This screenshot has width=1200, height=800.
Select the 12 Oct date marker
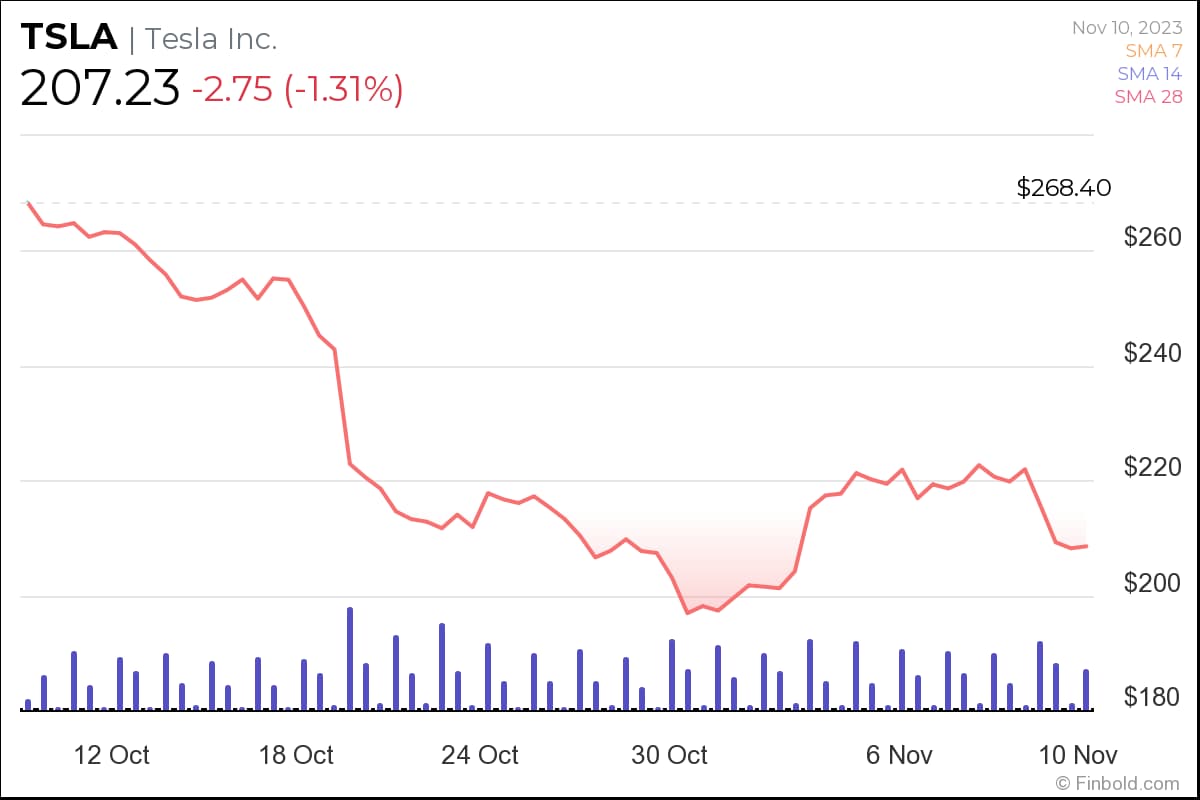(112, 755)
